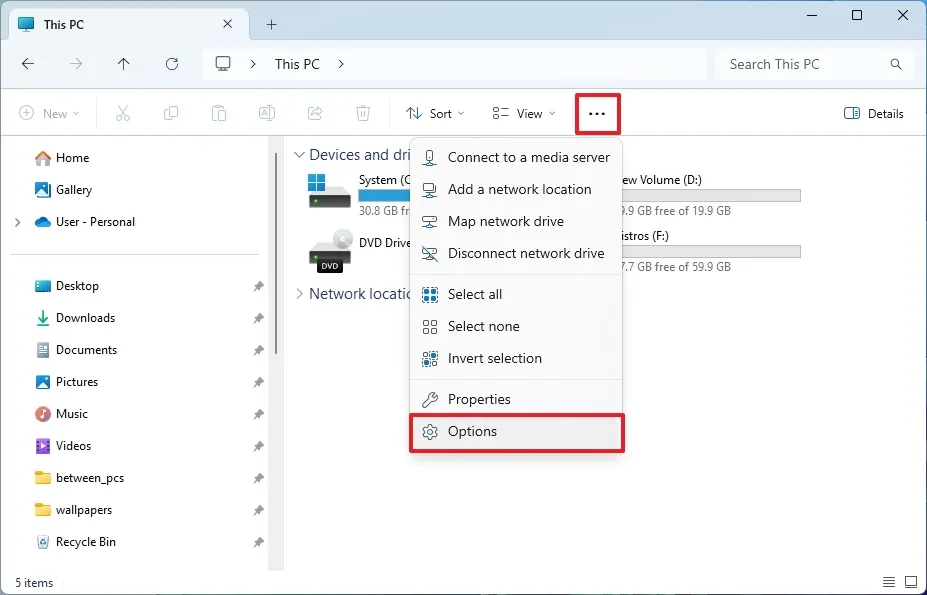Image resolution: width=927 pixels, height=595 pixels.
Task: Click the System drive usage bar
Action: (384, 196)
